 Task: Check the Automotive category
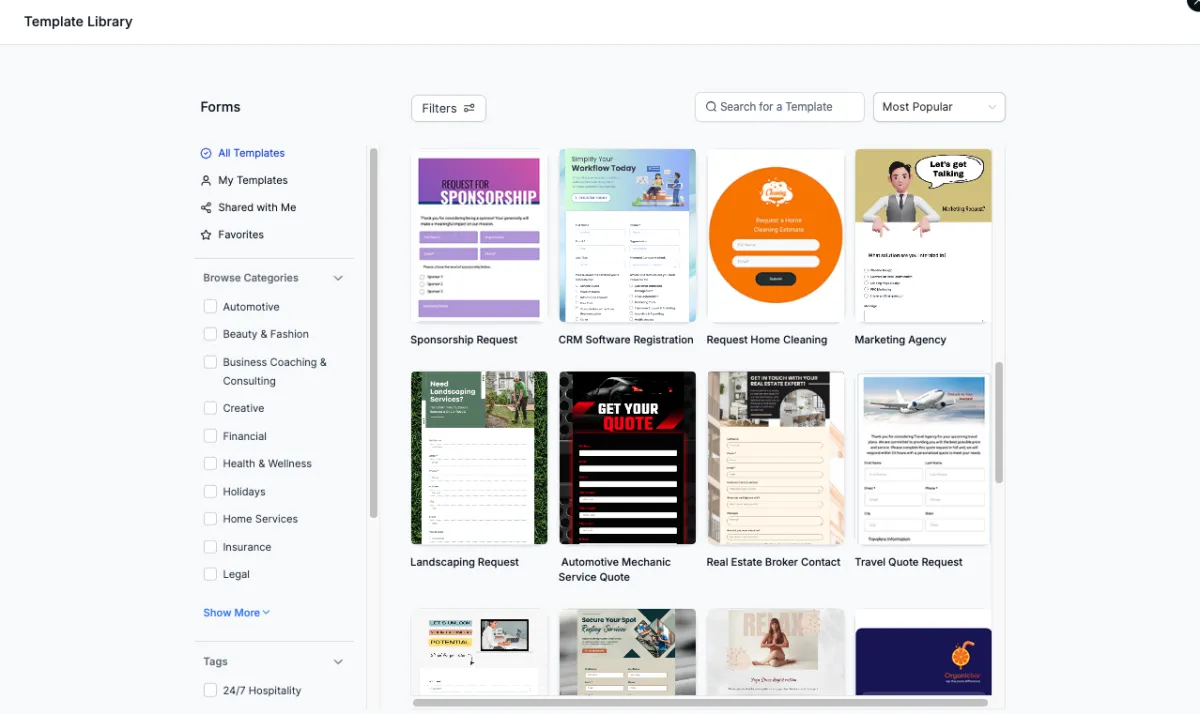(x=210, y=306)
